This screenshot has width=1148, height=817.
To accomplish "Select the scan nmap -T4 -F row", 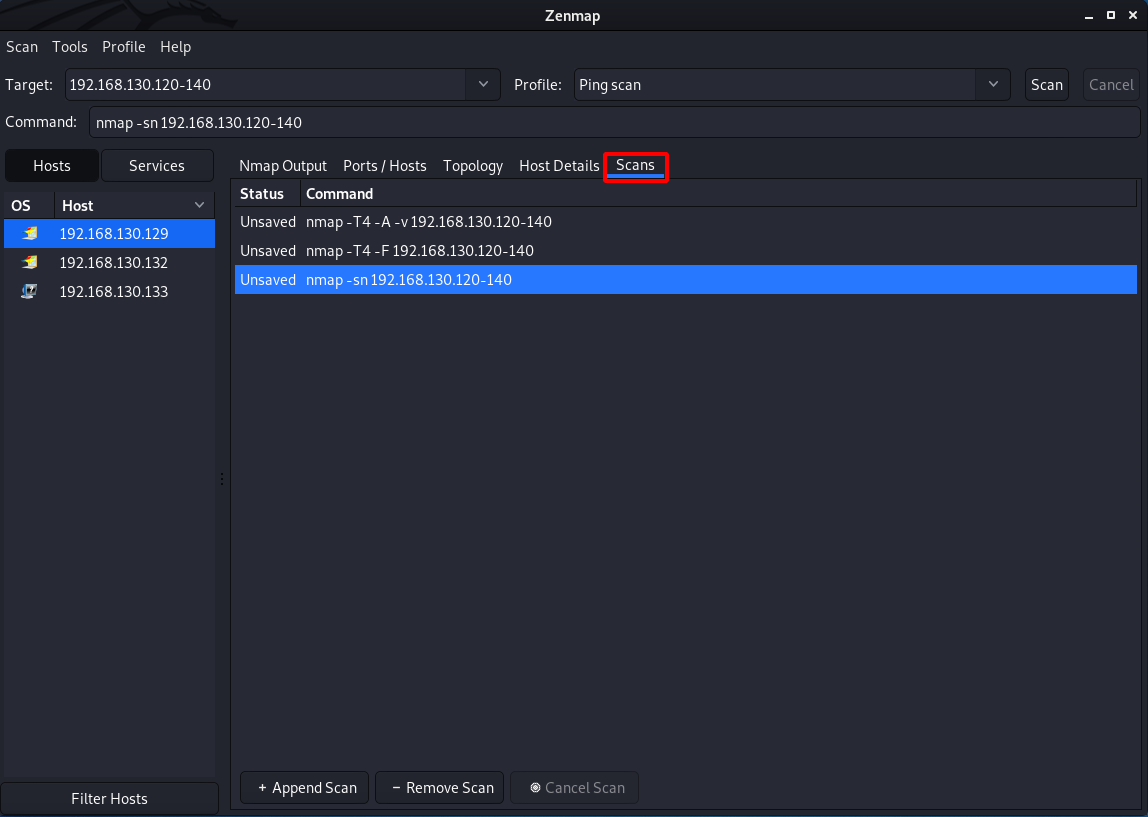I will coord(685,250).
